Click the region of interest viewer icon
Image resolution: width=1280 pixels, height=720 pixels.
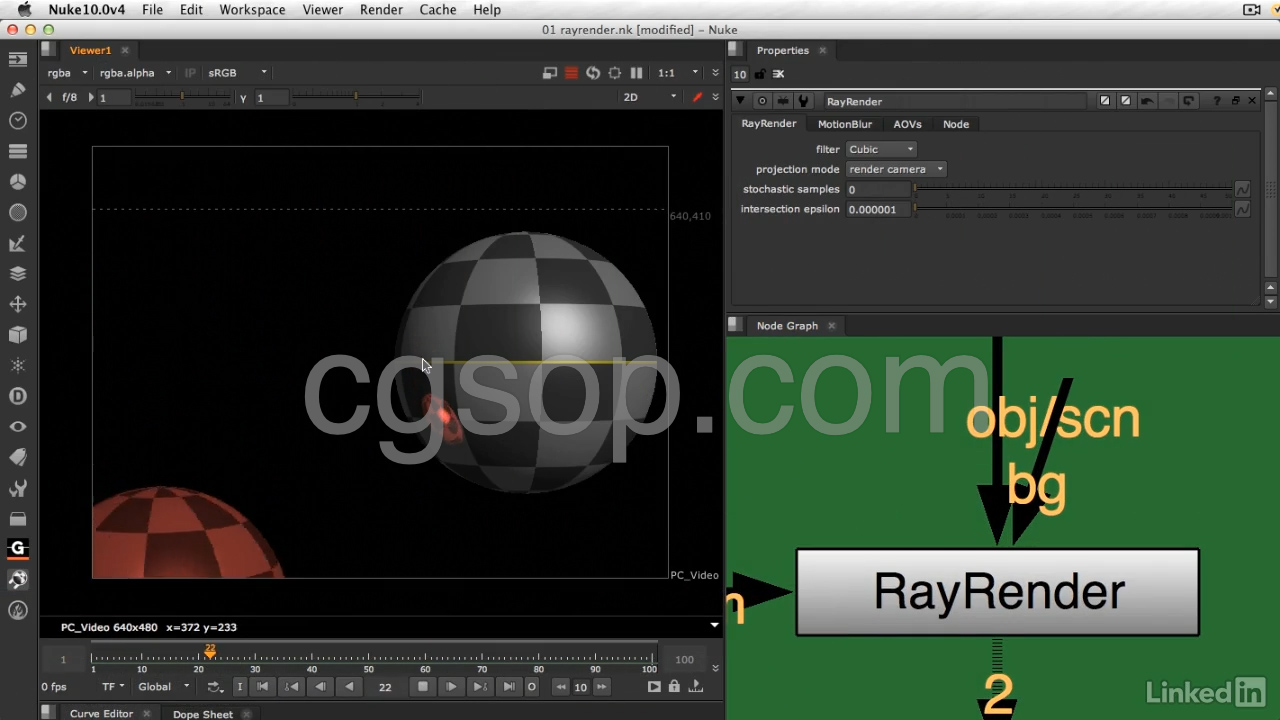pos(615,73)
